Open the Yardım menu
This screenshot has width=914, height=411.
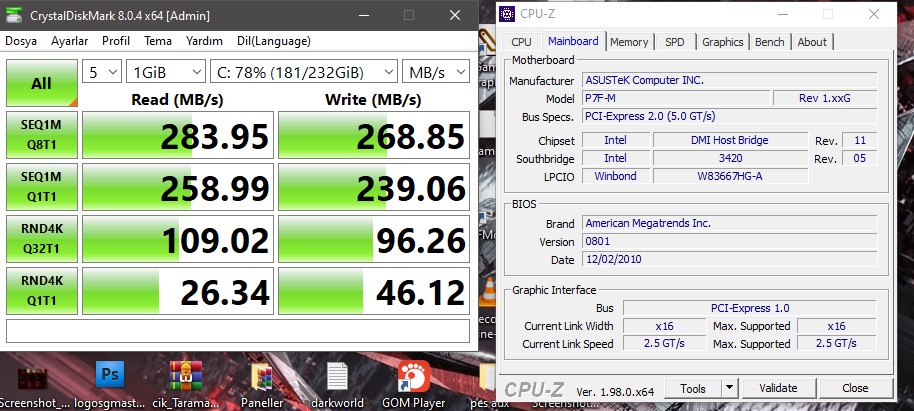click(204, 41)
